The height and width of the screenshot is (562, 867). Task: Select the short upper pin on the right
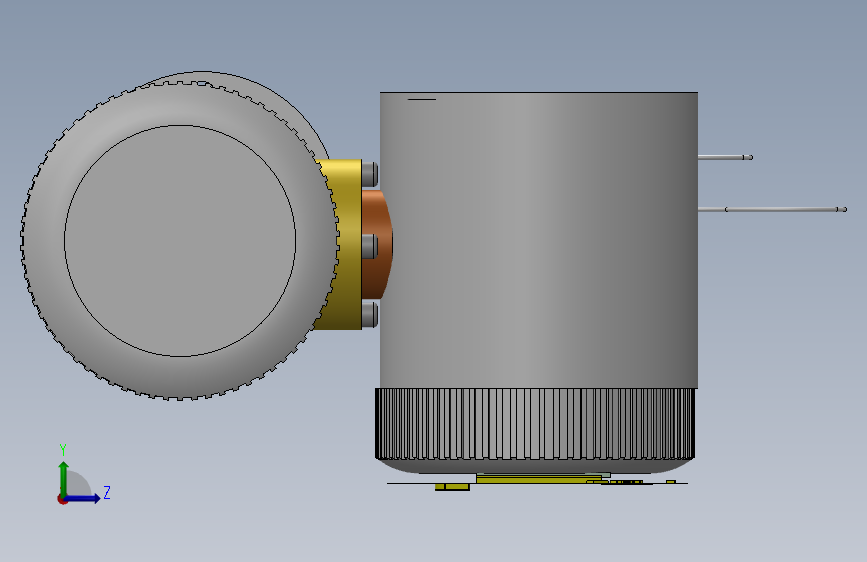(725, 158)
